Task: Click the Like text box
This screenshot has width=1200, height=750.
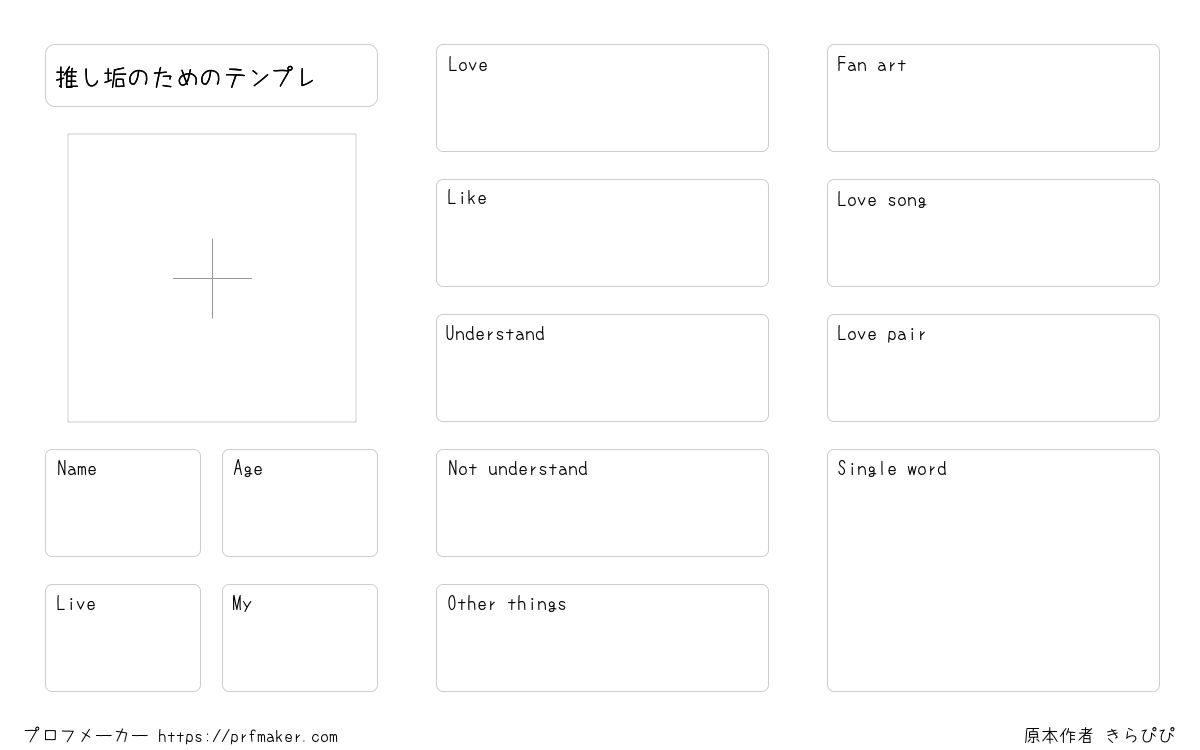Action: (x=602, y=233)
